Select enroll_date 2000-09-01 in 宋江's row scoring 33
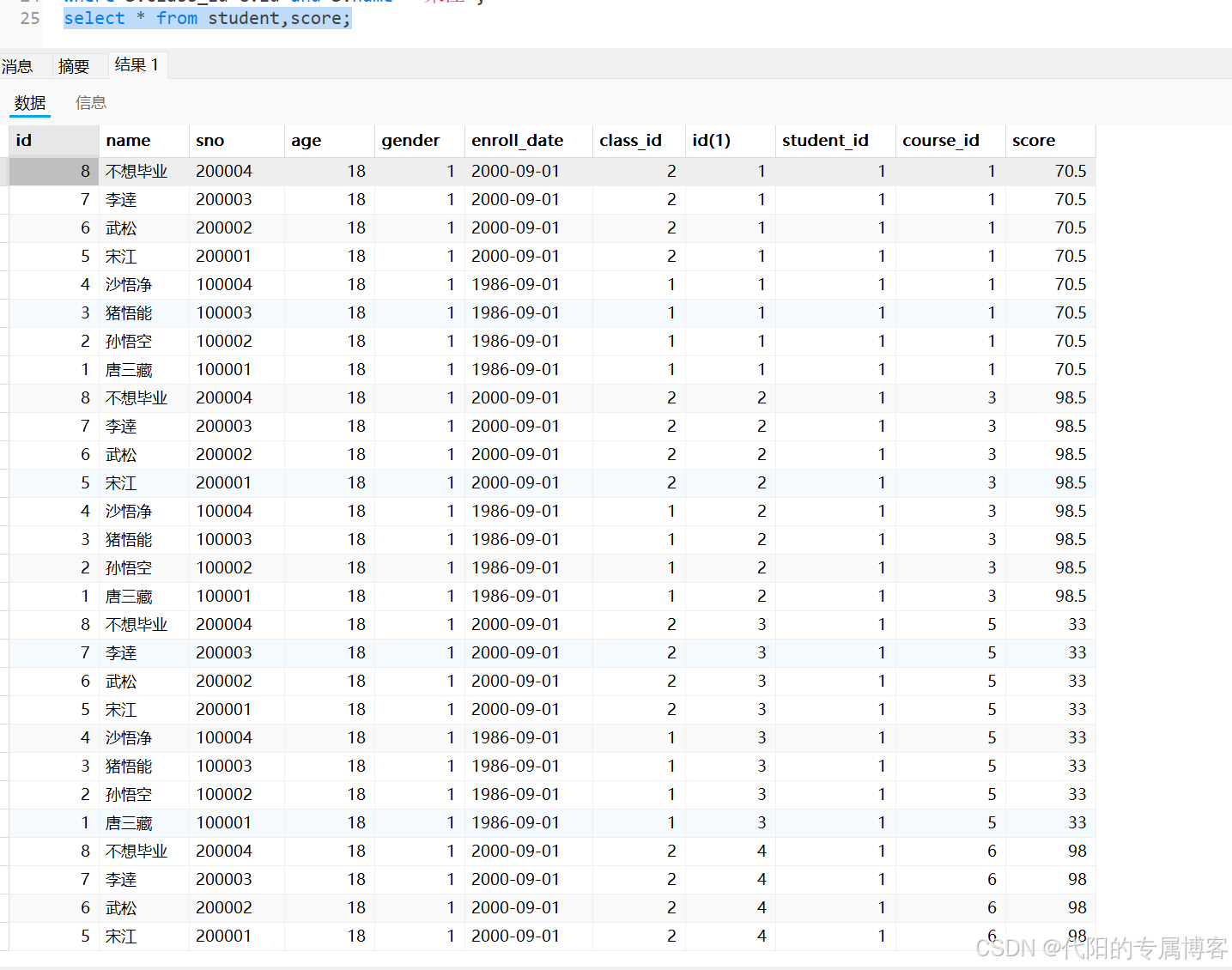This screenshot has height=970, width=1232. pos(516,710)
